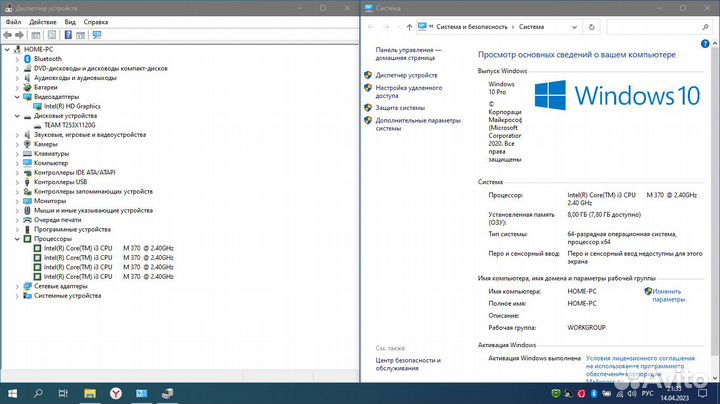
Task: Click the blue help question mark in System window
Action: (705, 44)
